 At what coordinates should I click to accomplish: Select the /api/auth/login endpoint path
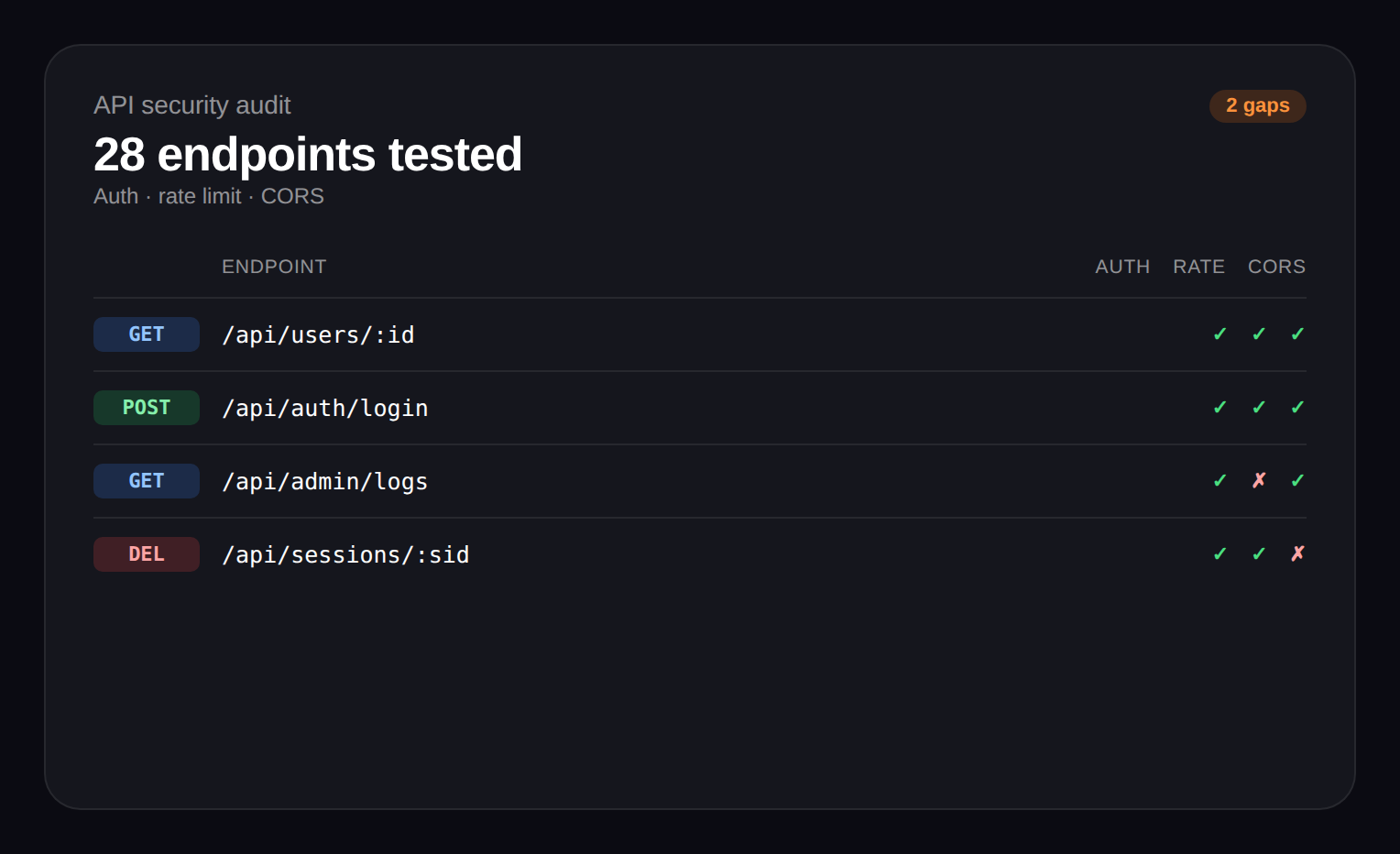(x=325, y=409)
